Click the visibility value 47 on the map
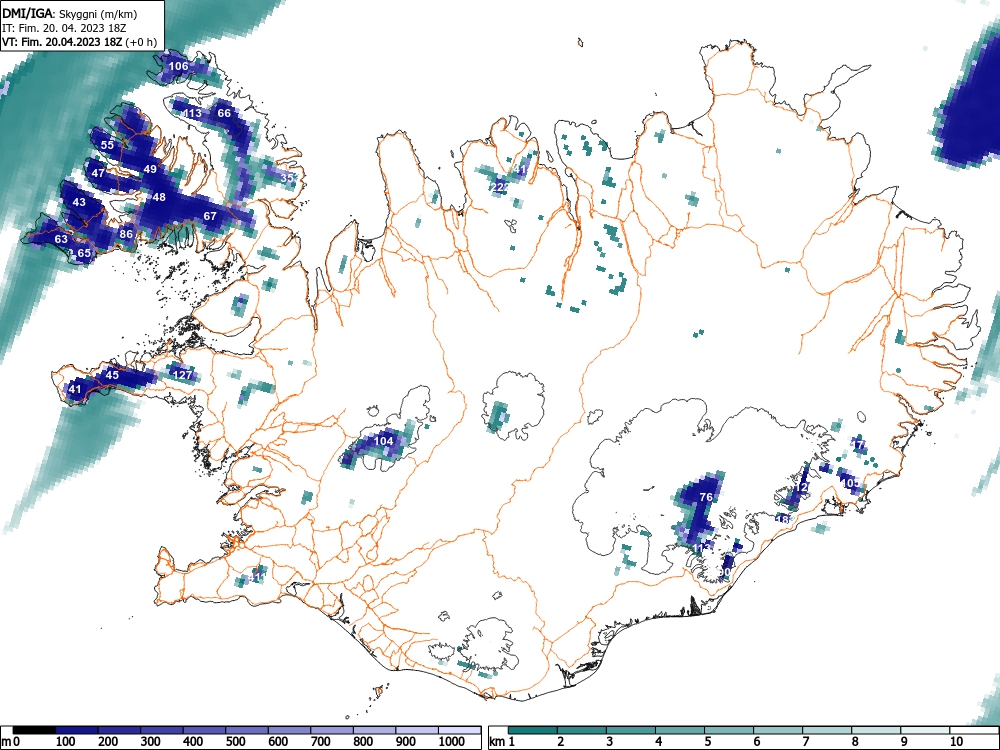This screenshot has height=750, width=1000. click(98, 173)
